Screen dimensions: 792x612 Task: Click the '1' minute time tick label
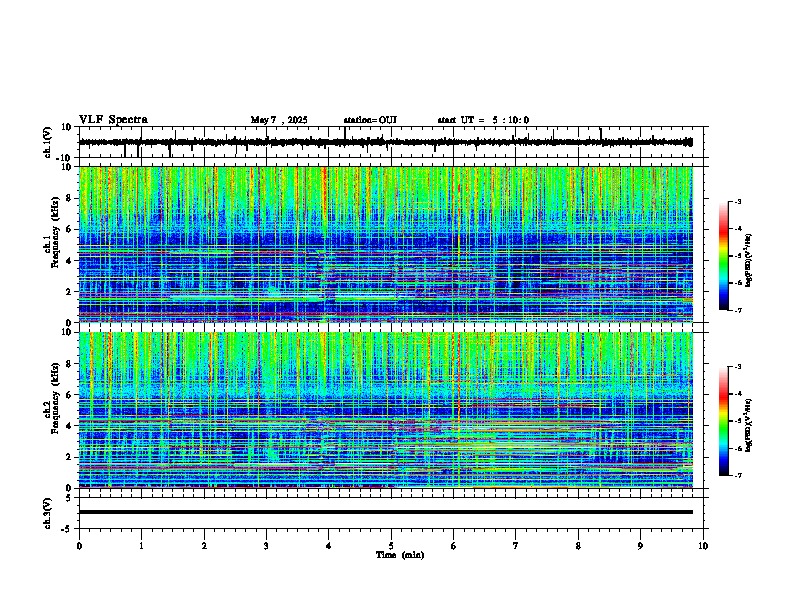click(x=141, y=546)
